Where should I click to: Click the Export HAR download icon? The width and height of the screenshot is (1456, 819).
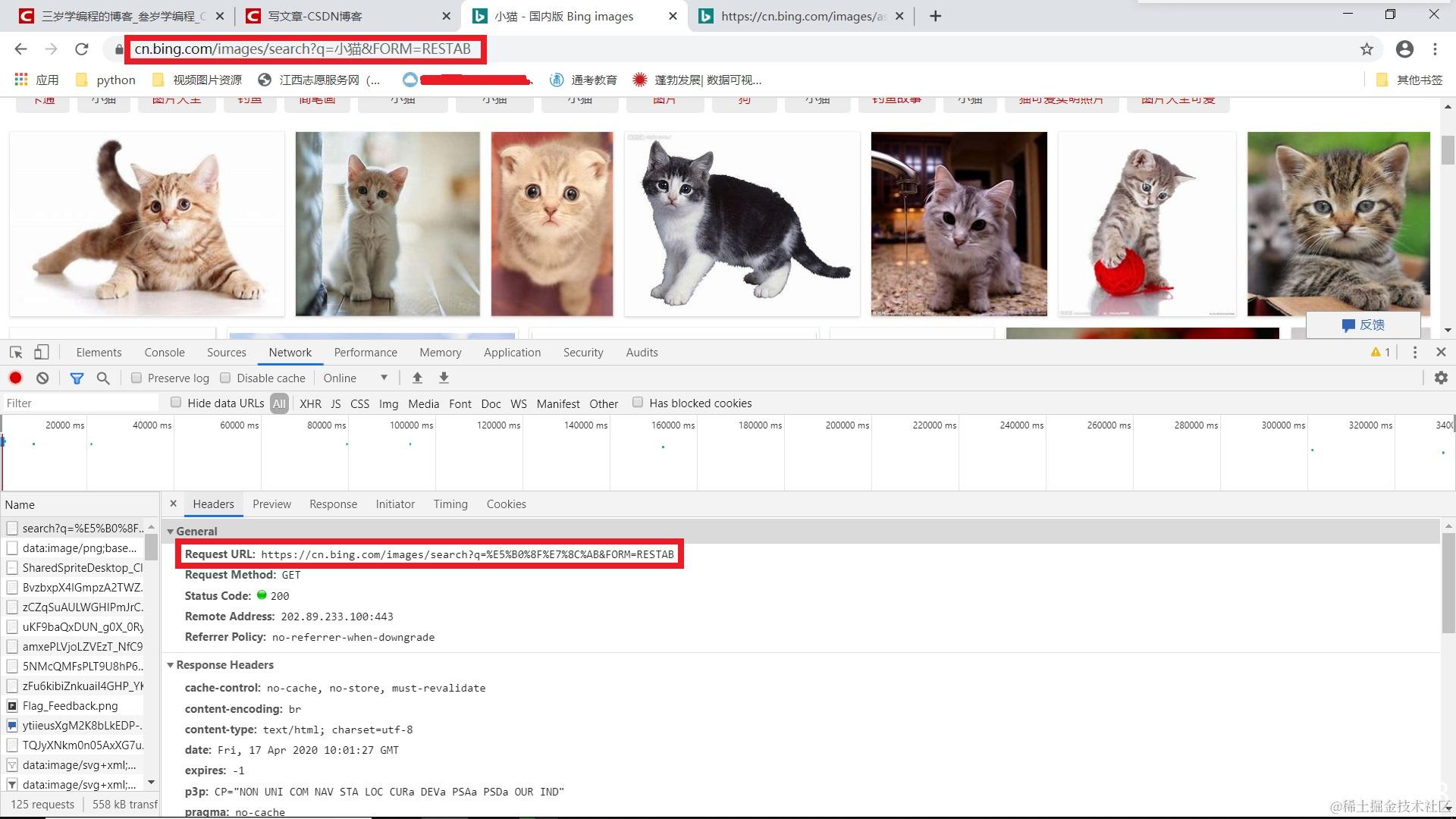444,378
